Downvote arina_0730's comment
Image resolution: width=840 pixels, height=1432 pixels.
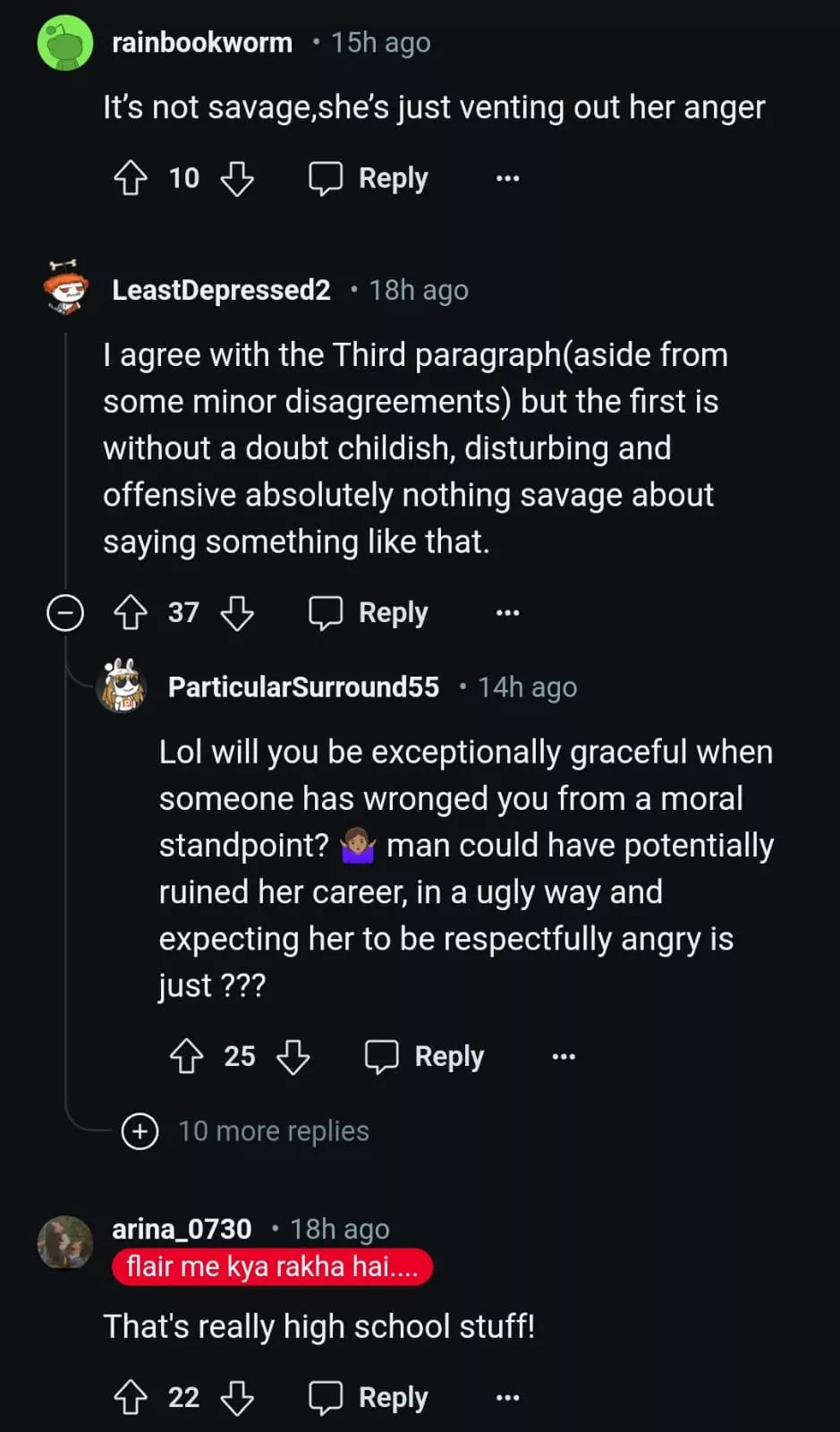point(237,1397)
